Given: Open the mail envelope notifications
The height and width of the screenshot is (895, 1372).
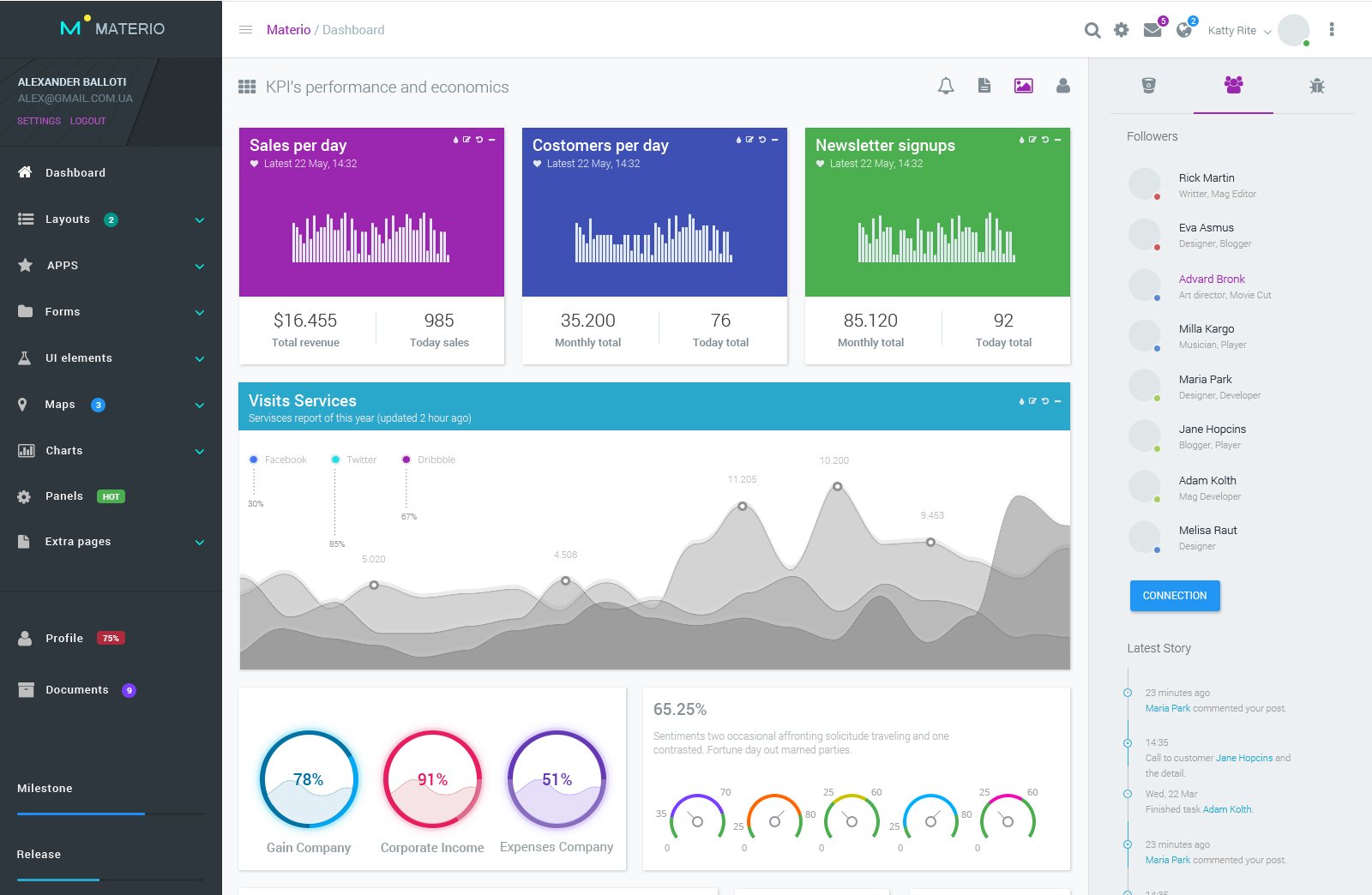Looking at the screenshot, I should tap(1152, 30).
